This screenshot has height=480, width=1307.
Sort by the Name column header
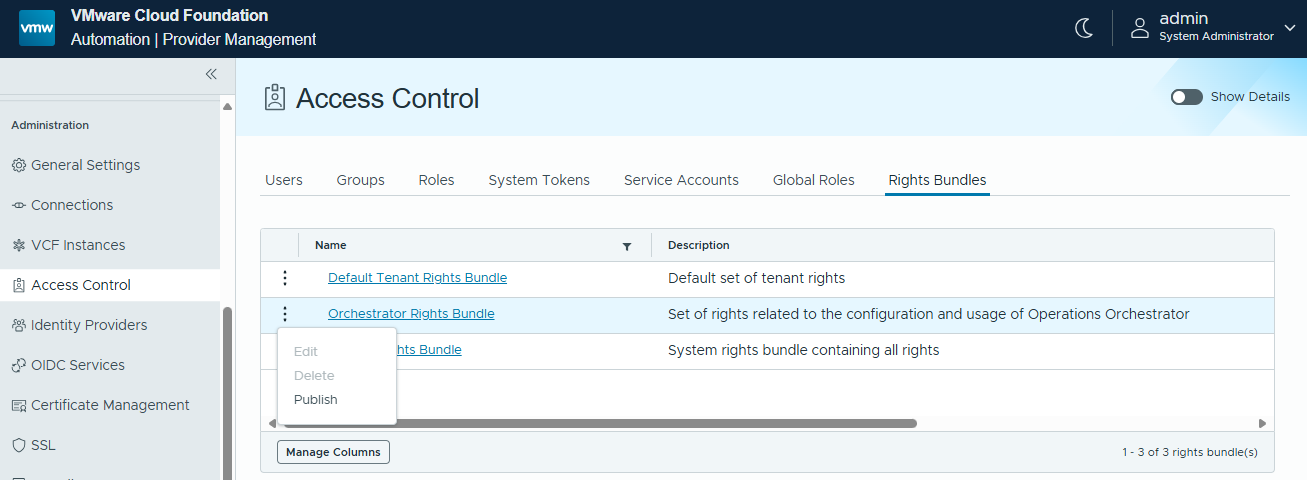point(331,245)
